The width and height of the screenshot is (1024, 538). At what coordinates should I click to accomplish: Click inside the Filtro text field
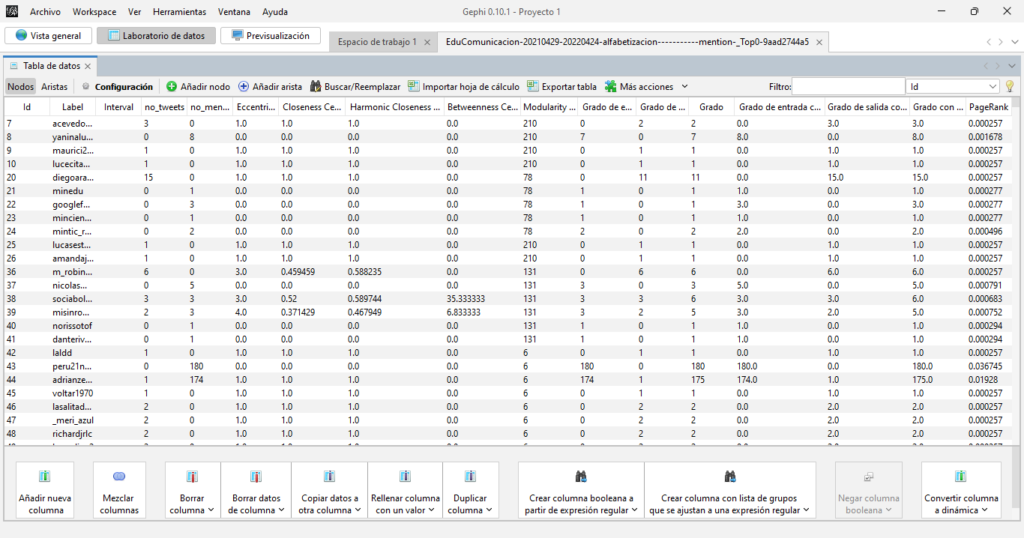click(x=848, y=86)
